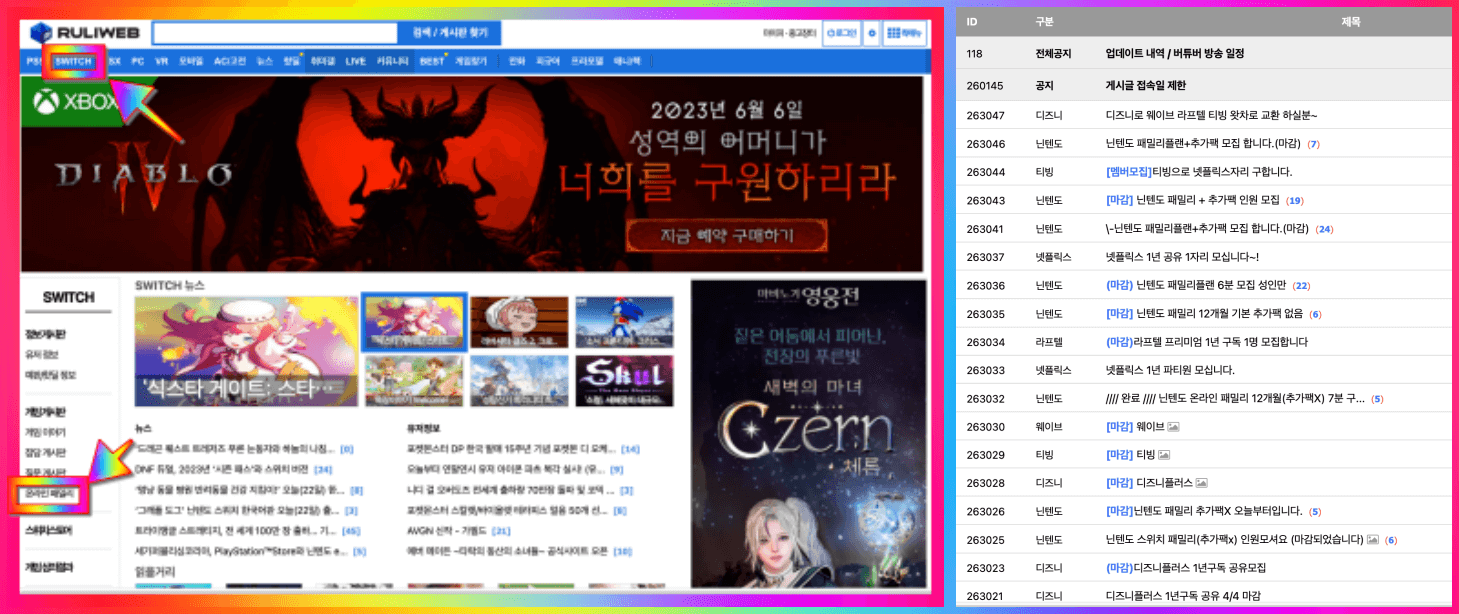
Task: Open post 263046 닌텐도 패밀리플랜+추가팩 모집
Action: pyautogui.click(x=1204, y=144)
